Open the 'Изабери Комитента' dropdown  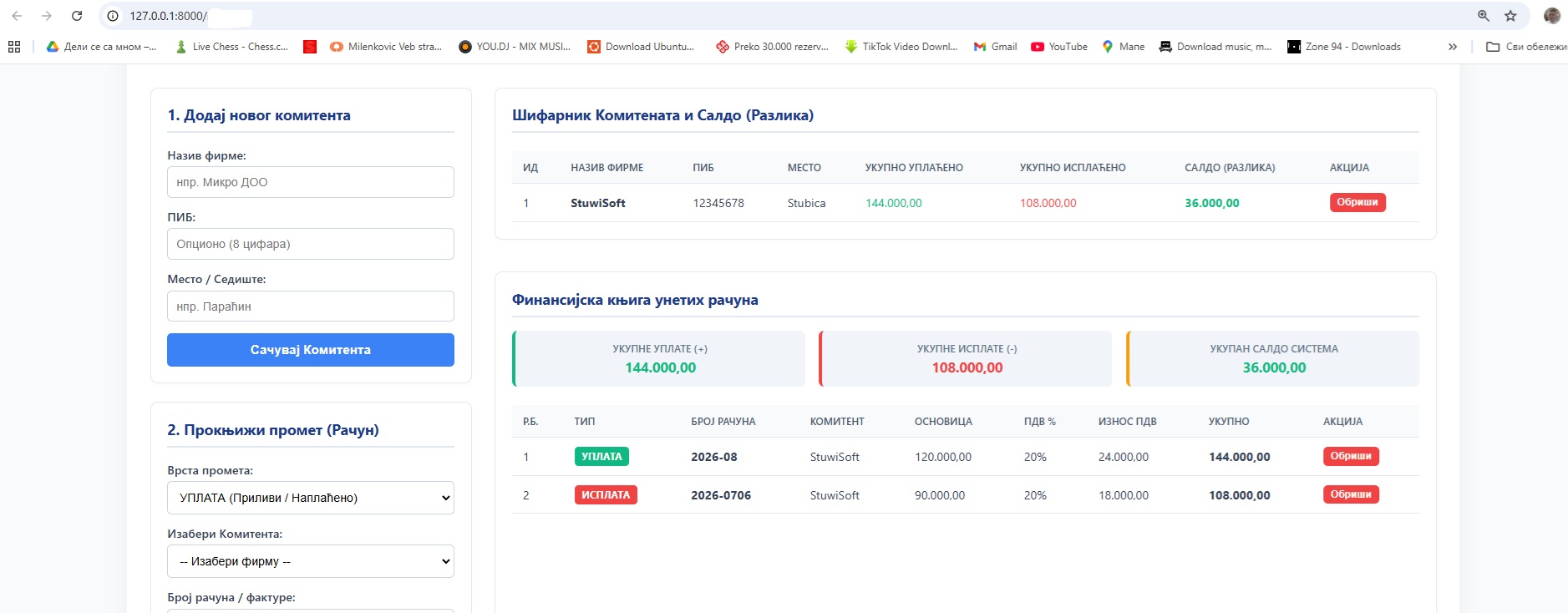(311, 561)
